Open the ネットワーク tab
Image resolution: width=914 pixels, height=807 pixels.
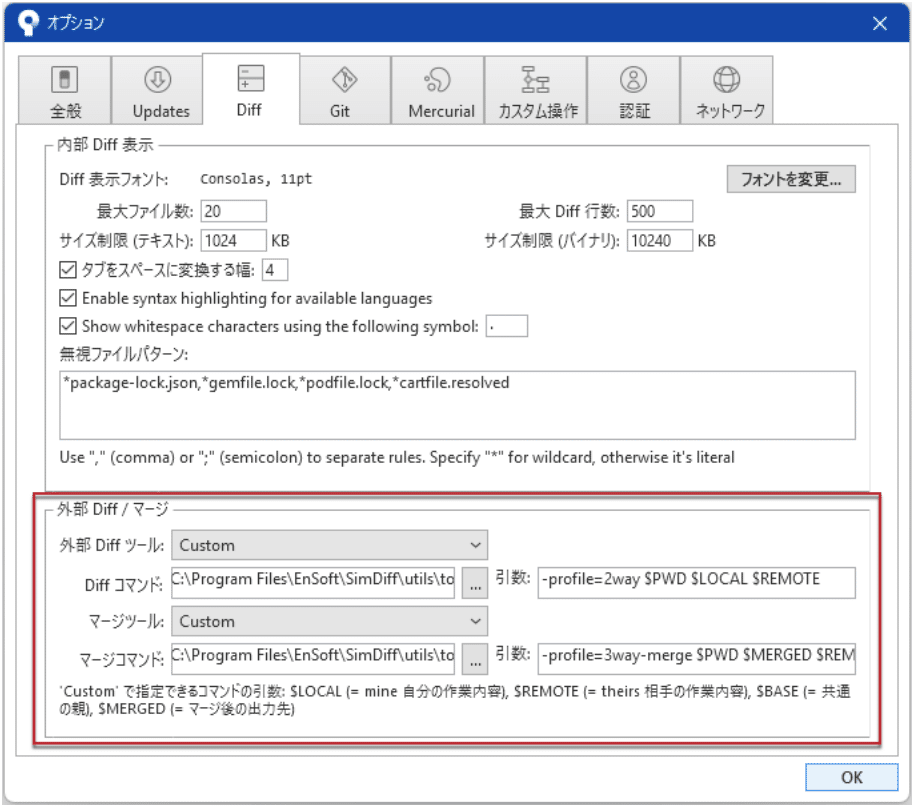tap(727, 90)
